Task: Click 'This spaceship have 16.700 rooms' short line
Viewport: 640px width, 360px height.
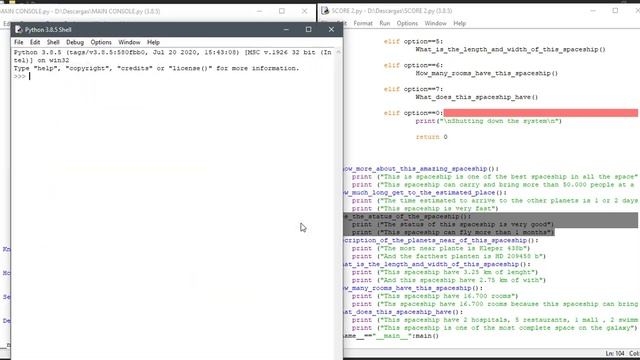Action: 435,296
